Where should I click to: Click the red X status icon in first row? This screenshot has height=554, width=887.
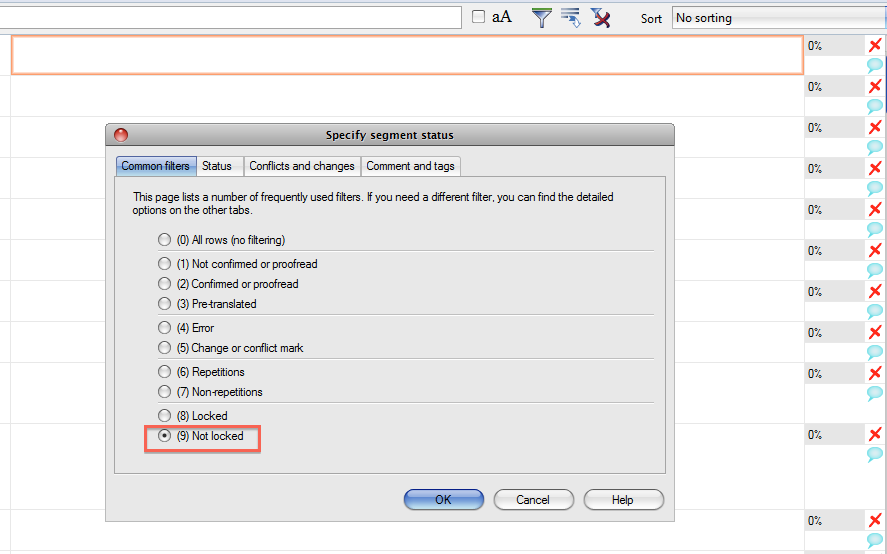click(875, 46)
